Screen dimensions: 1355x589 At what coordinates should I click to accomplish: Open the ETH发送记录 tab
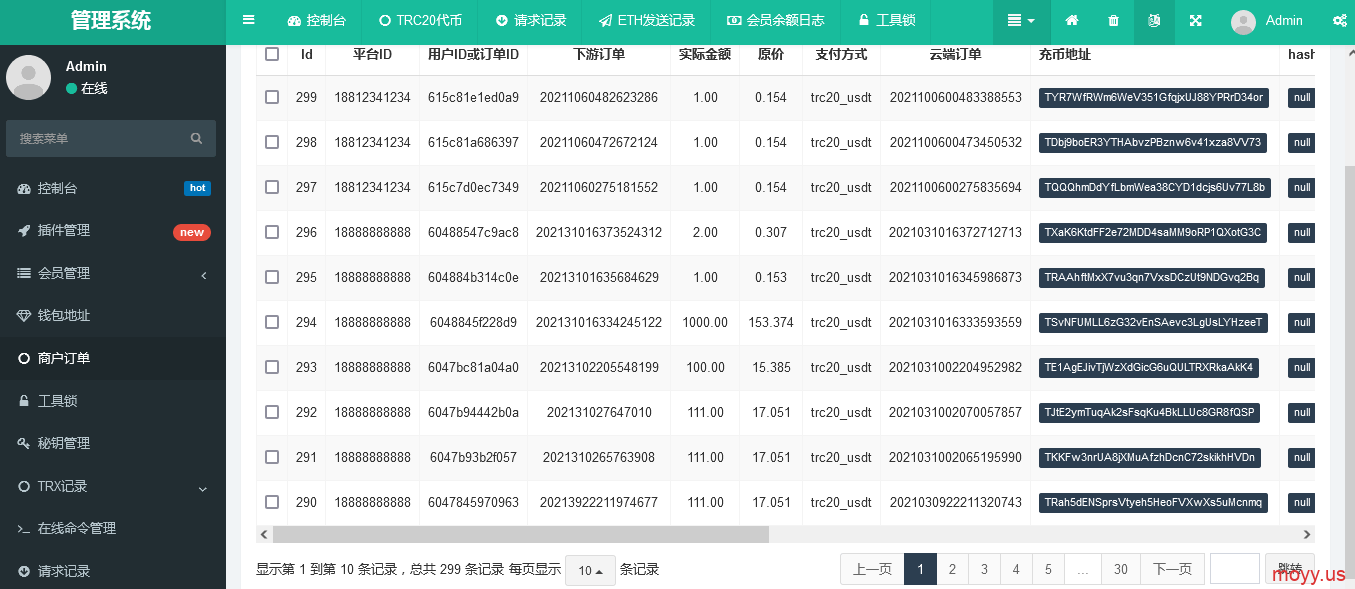pyautogui.click(x=646, y=20)
